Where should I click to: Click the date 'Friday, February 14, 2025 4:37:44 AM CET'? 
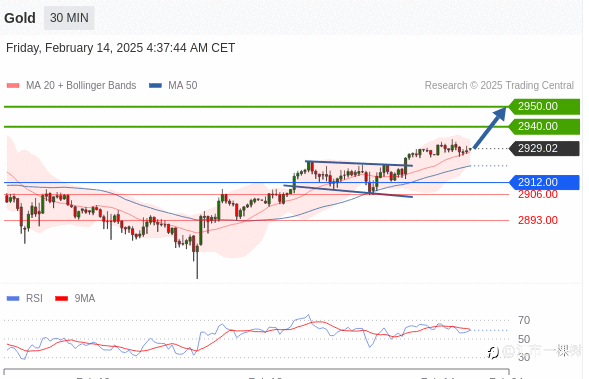[x=121, y=48]
